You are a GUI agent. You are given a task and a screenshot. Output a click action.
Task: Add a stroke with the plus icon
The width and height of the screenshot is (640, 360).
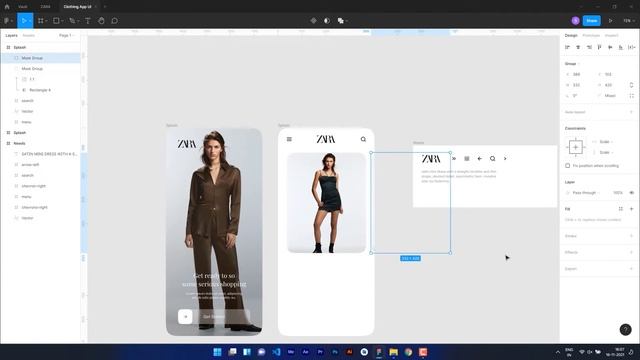631,236
